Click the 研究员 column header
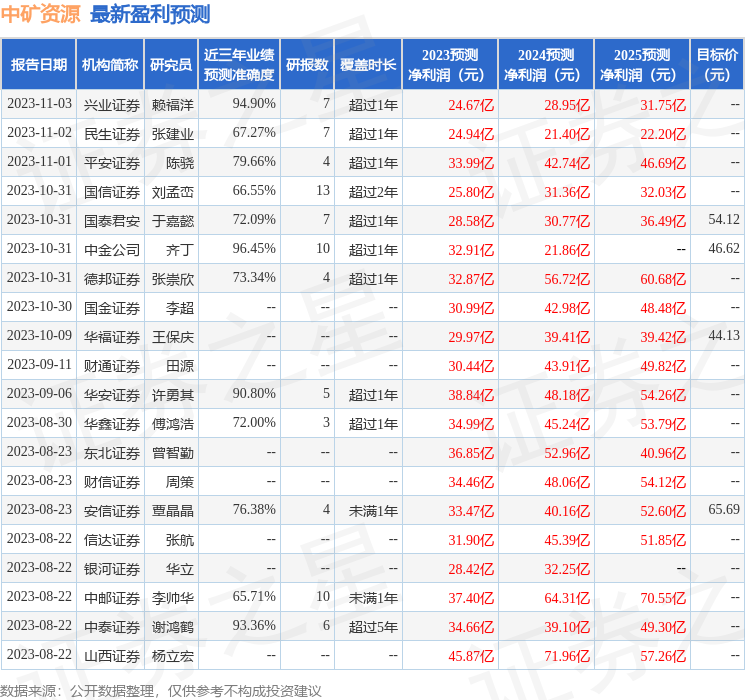 [x=171, y=65]
